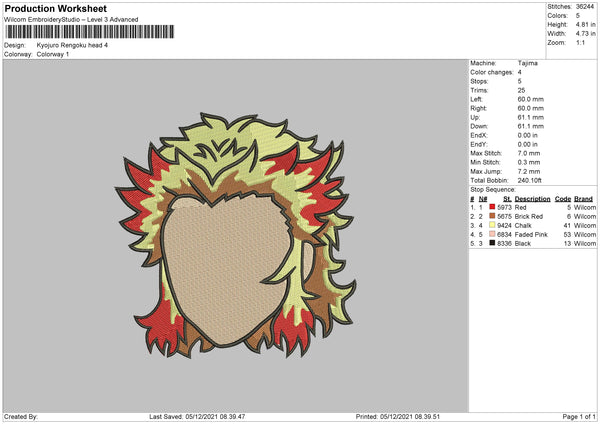
Task: Click the 'Stop Sequence:' heading
Action: 493,190
